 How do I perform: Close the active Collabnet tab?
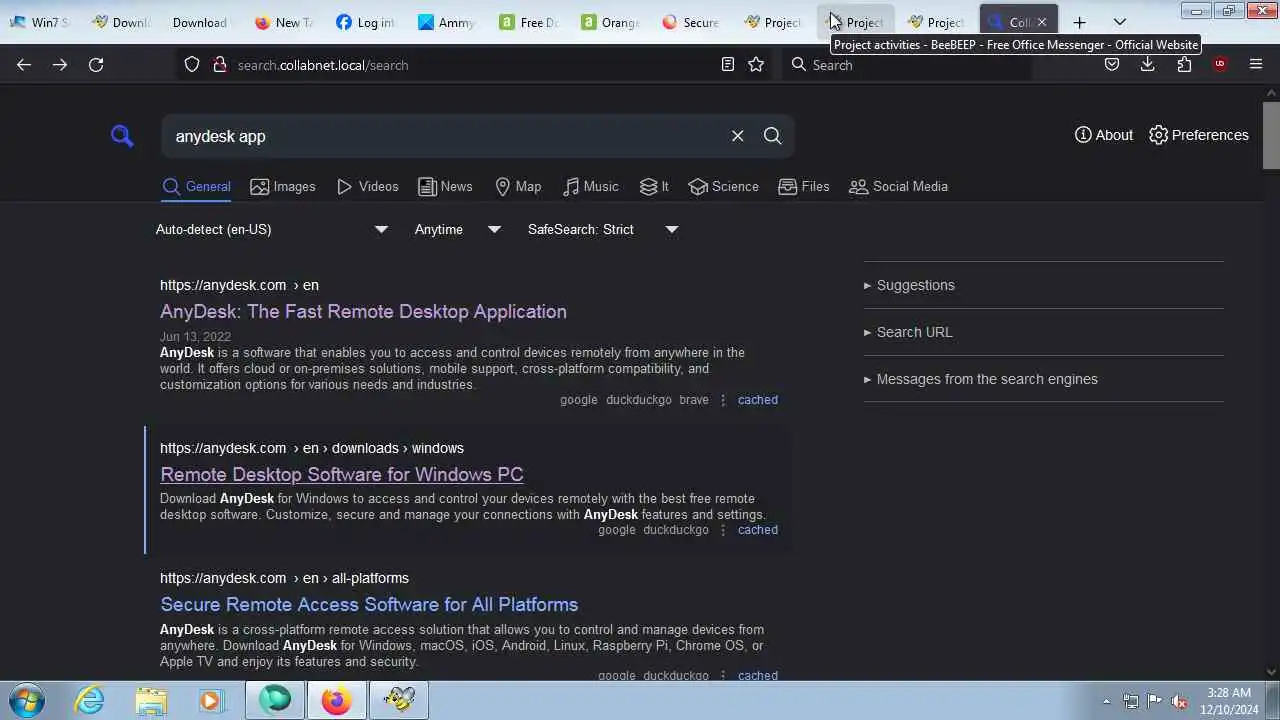pyautogui.click(x=1041, y=22)
